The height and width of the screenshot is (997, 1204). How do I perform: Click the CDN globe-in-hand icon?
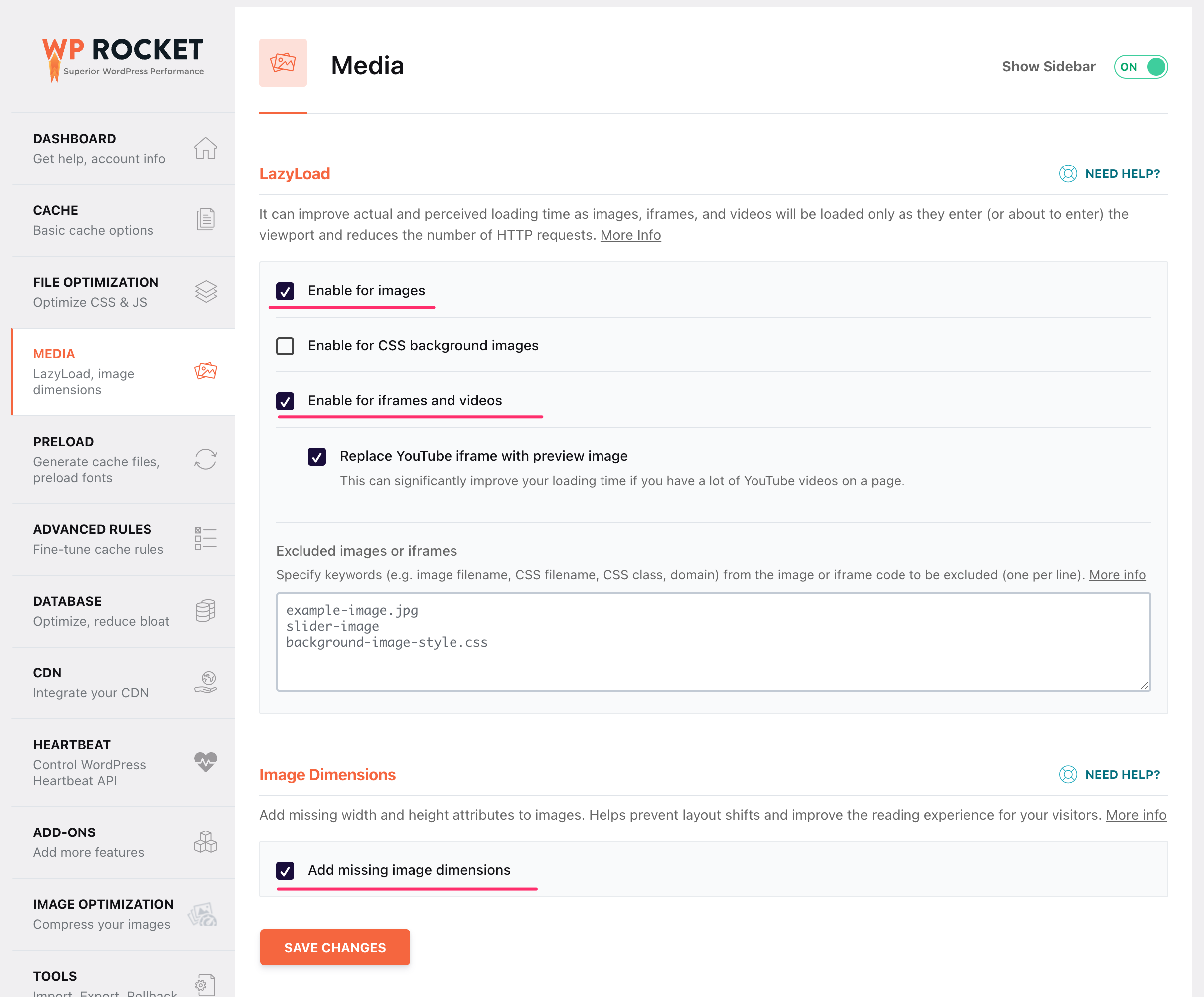[205, 682]
